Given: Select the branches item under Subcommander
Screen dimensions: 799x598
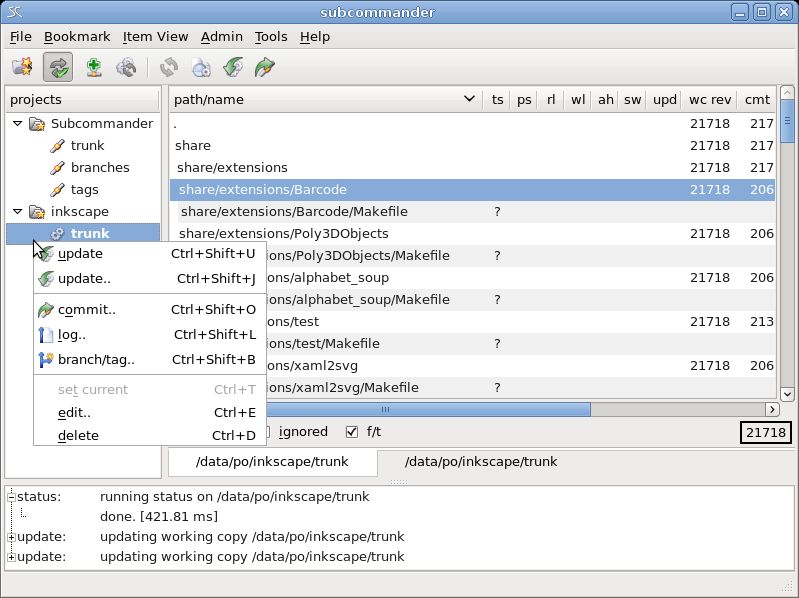Looking at the screenshot, I should click(100, 167).
